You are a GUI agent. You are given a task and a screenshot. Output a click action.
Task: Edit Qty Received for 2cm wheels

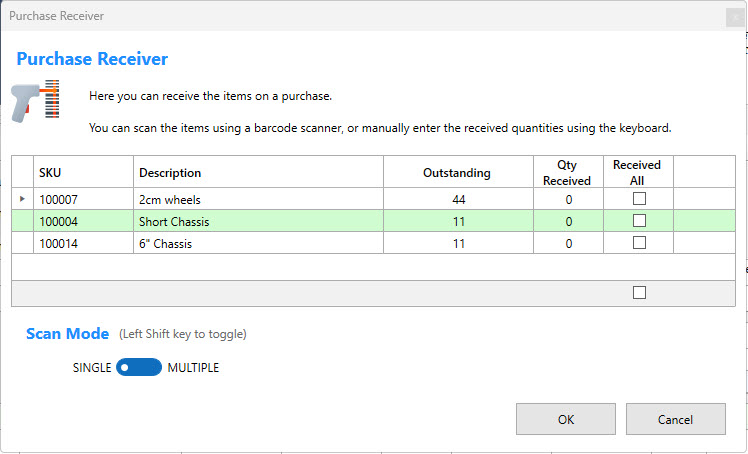569,200
